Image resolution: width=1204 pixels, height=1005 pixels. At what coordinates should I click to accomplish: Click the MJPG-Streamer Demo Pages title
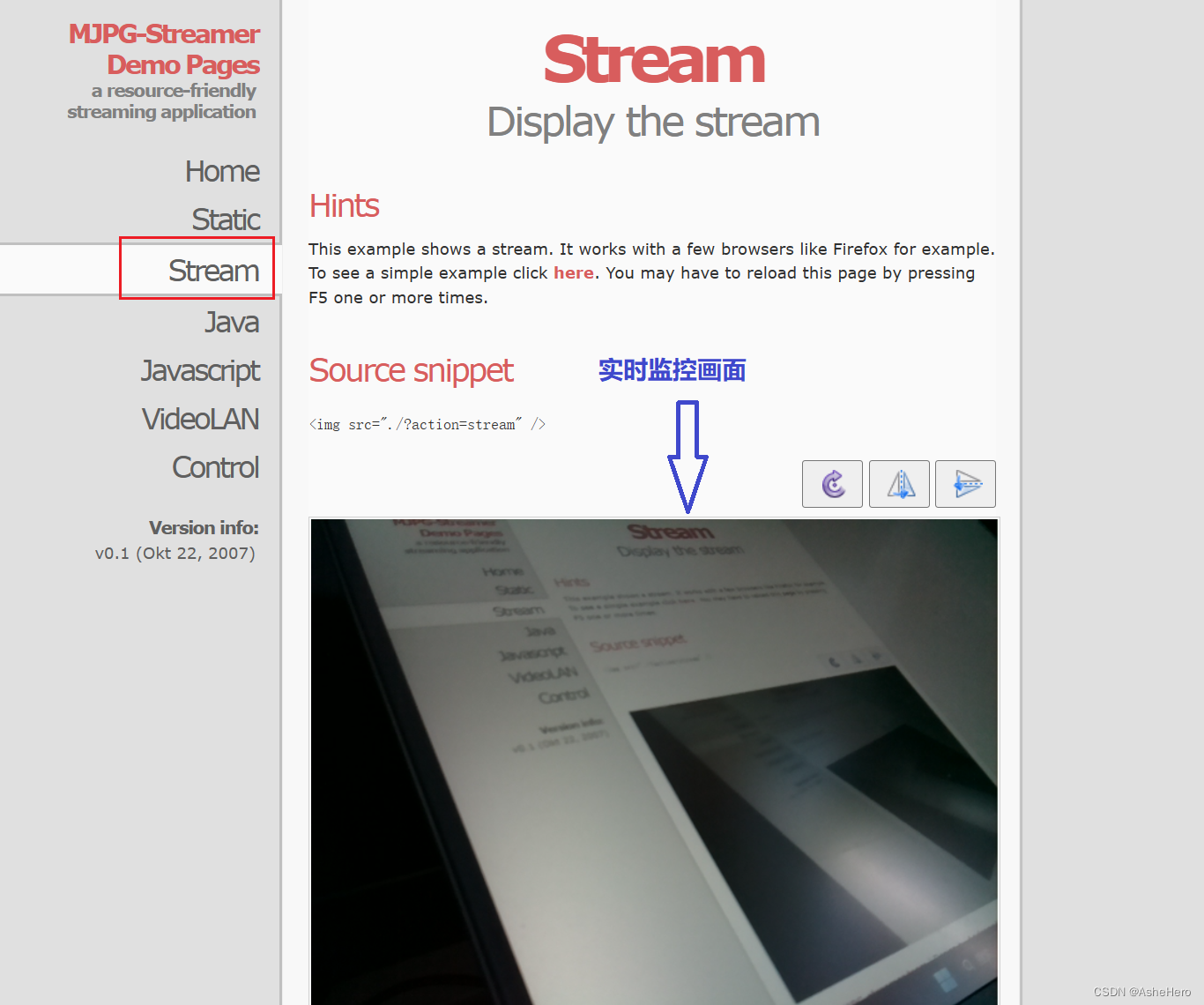pos(165,49)
